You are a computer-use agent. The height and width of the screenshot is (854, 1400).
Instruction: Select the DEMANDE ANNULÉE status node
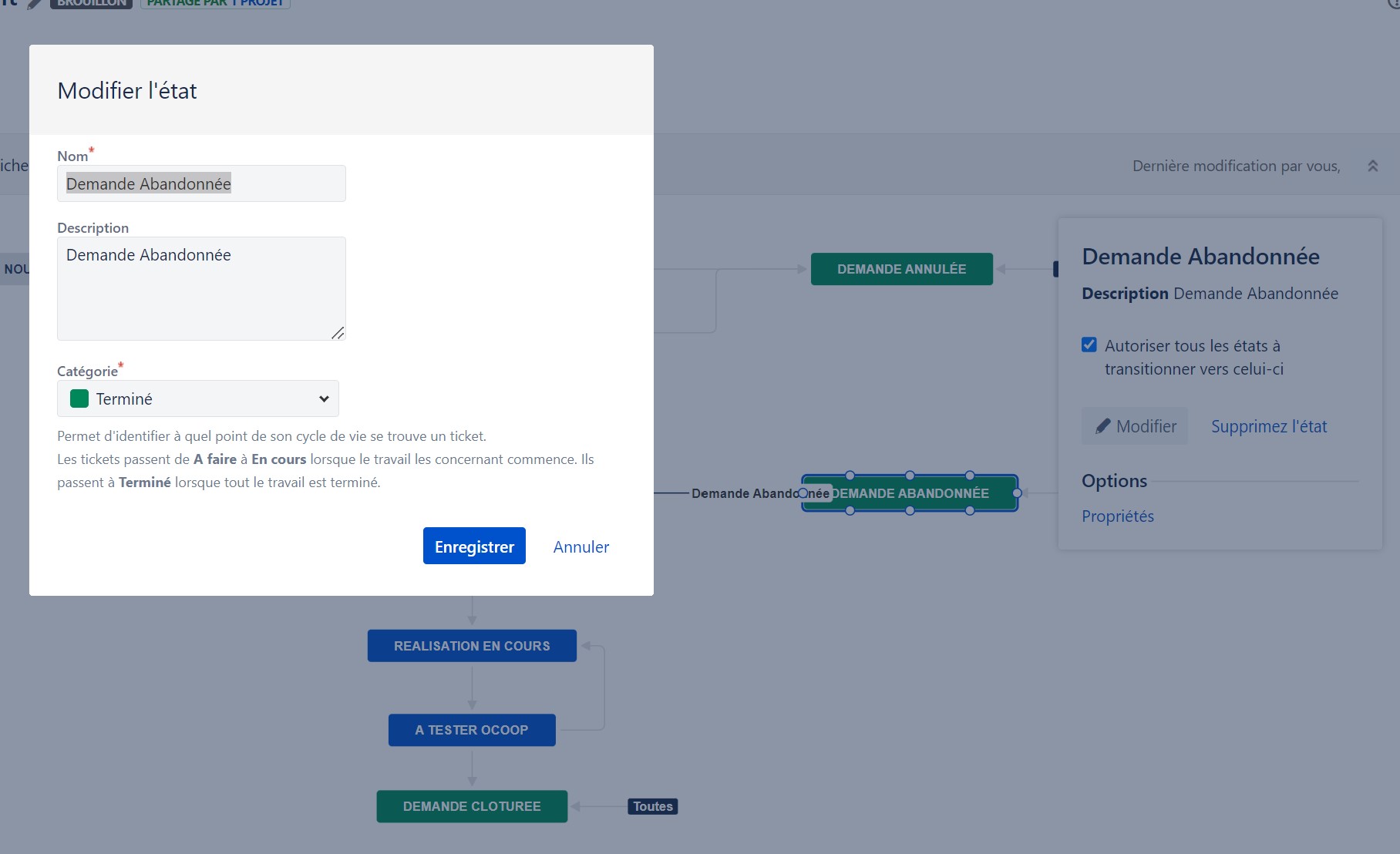900,269
